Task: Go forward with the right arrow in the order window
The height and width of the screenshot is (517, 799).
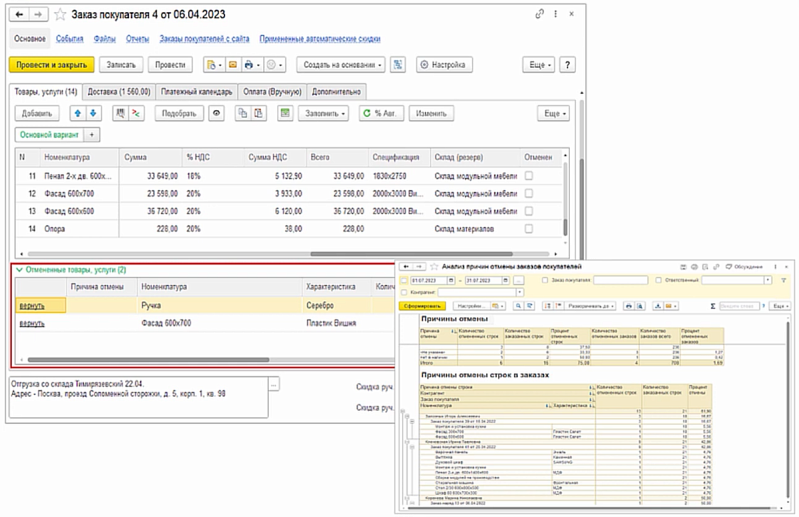Action: tap(38, 14)
